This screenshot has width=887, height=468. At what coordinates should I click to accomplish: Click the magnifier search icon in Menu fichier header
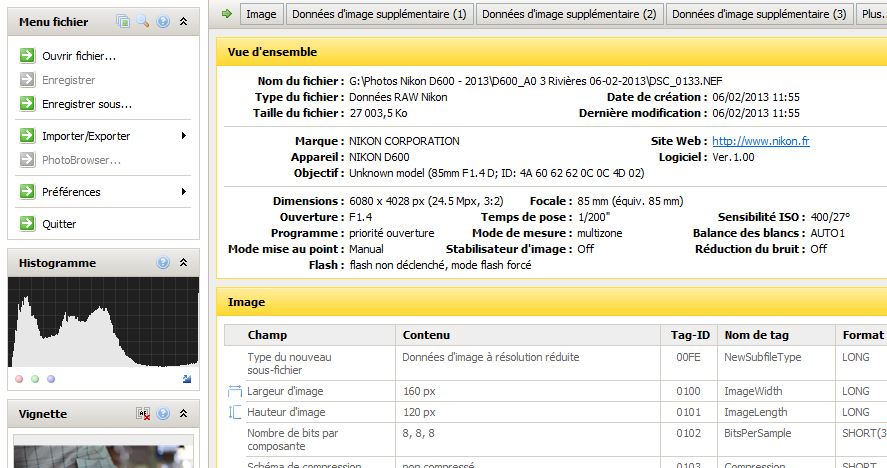pos(143,22)
